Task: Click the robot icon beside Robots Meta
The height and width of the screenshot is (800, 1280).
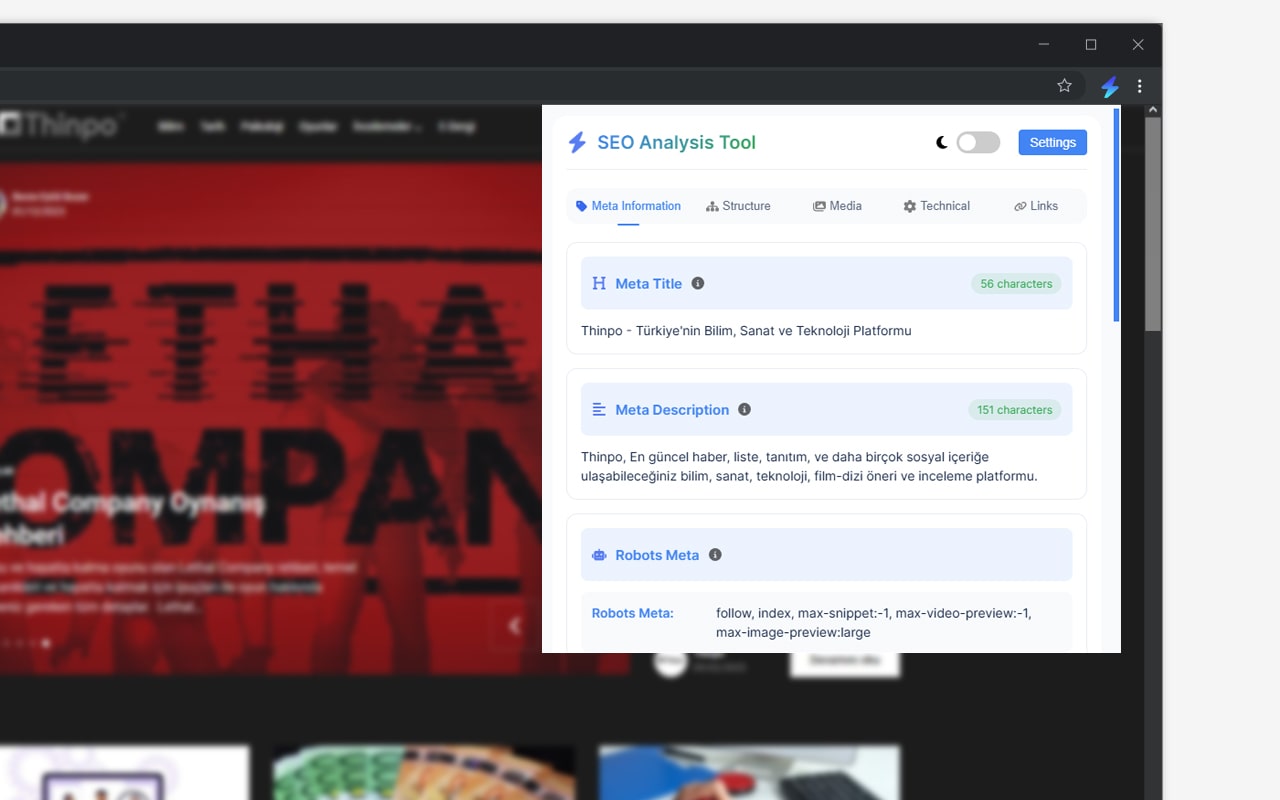Action: (599, 555)
